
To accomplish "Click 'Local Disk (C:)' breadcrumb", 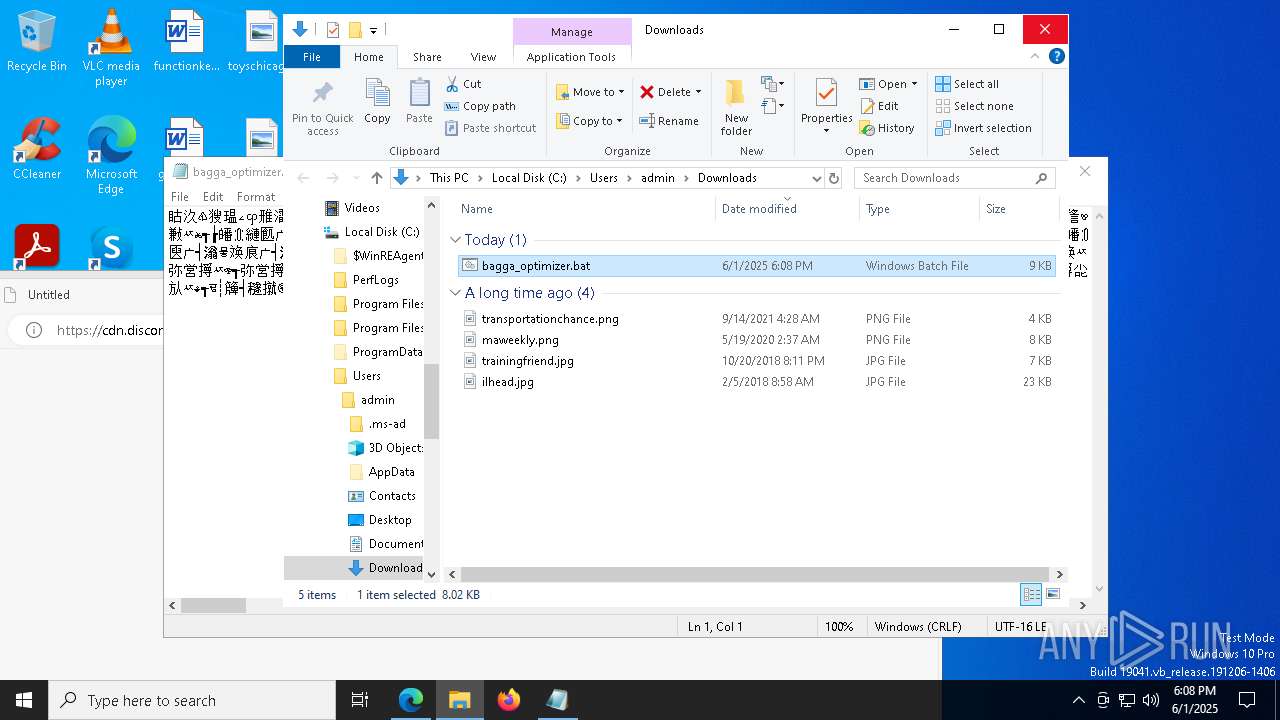I will pyautogui.click(x=529, y=178).
